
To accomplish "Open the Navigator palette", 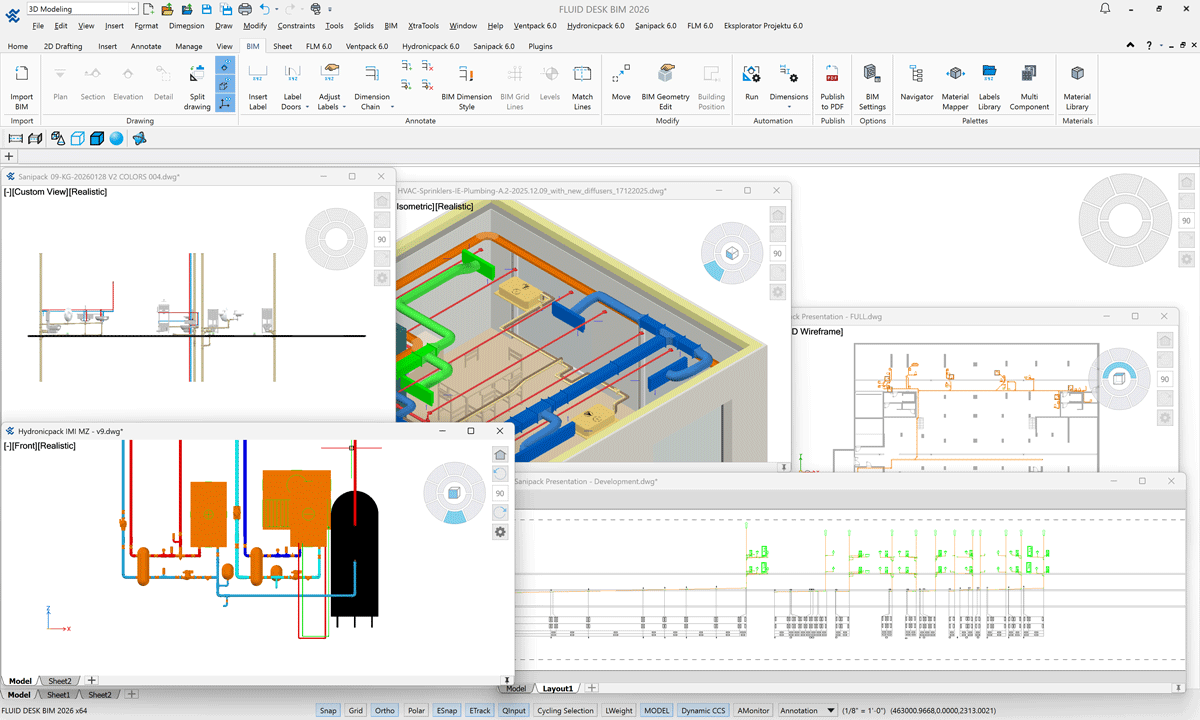I will coord(916,82).
